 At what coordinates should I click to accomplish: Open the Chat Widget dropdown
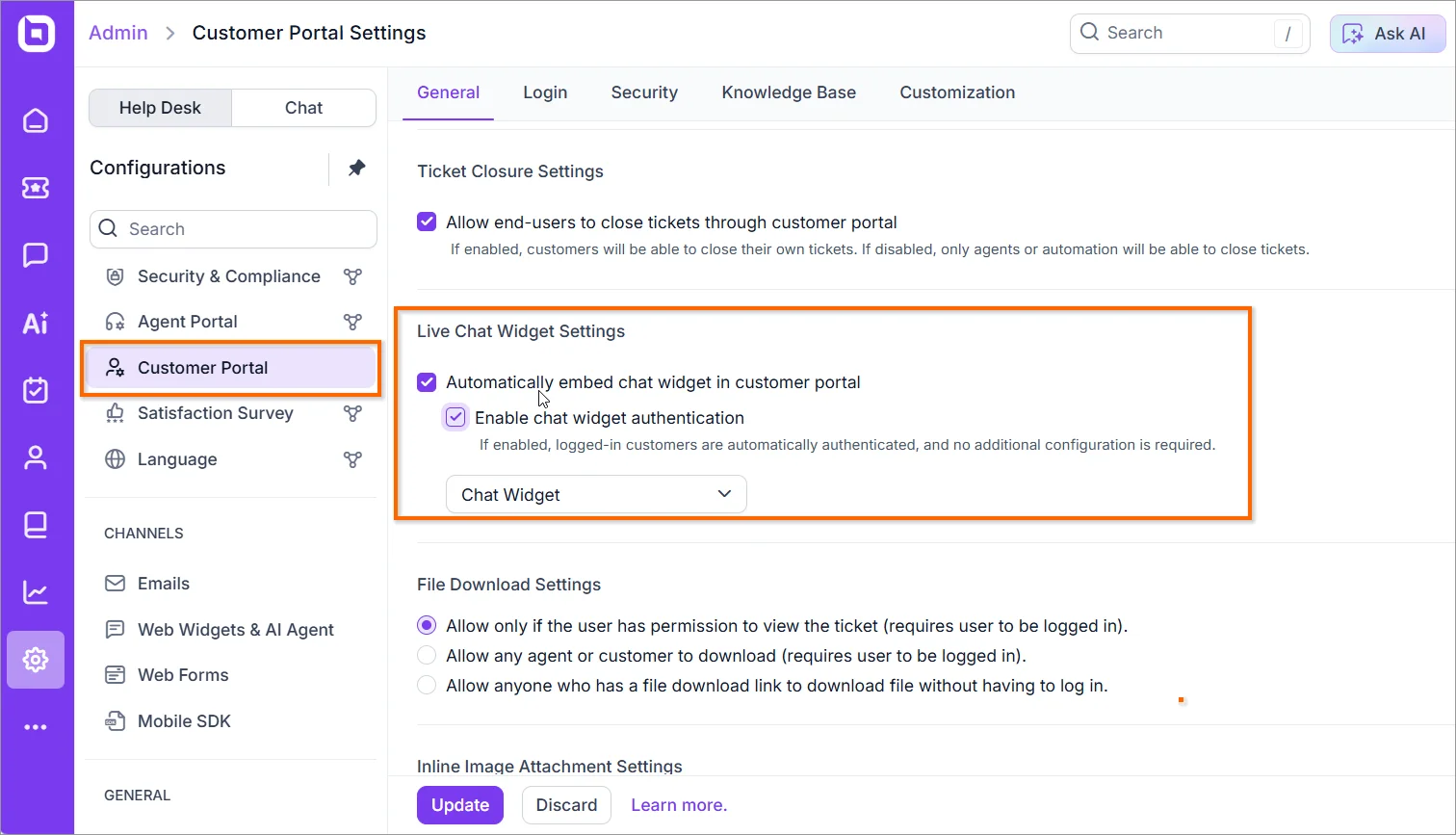coord(596,494)
